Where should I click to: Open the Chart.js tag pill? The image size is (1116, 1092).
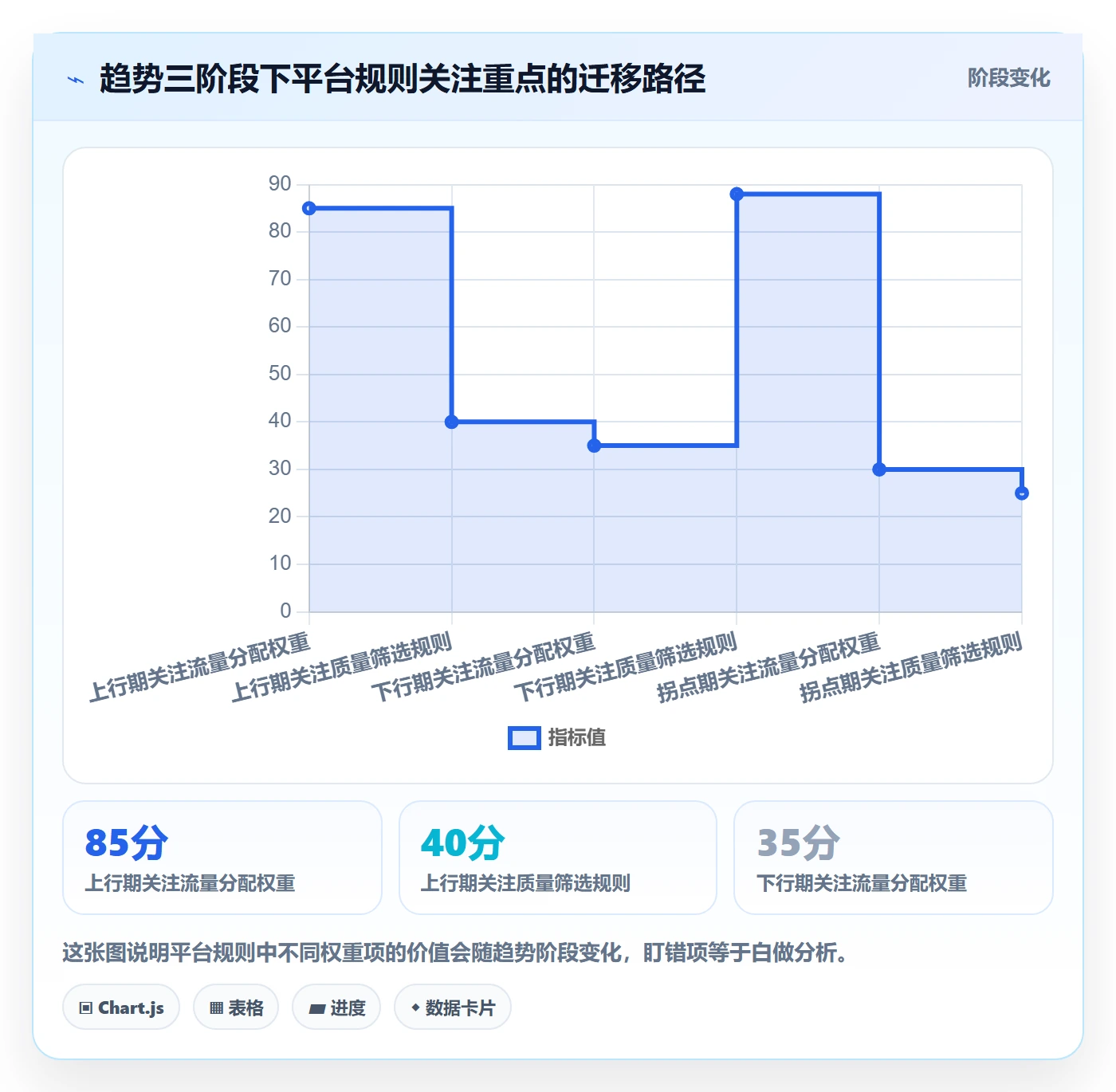tap(121, 1008)
